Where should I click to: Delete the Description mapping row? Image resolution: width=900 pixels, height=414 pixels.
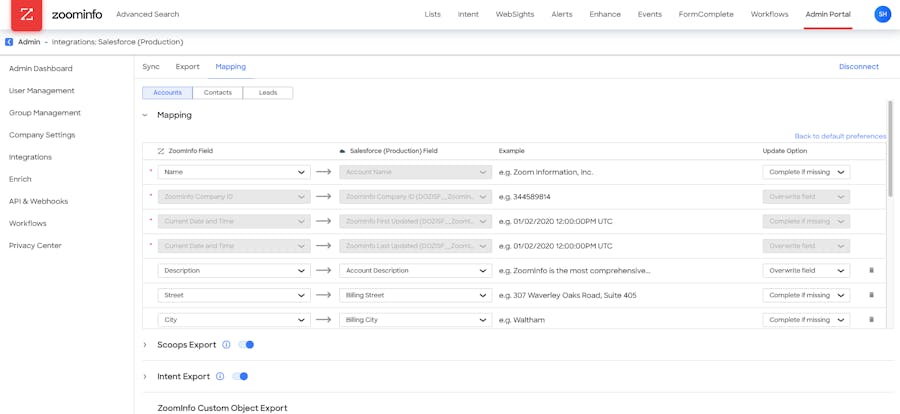871,271
